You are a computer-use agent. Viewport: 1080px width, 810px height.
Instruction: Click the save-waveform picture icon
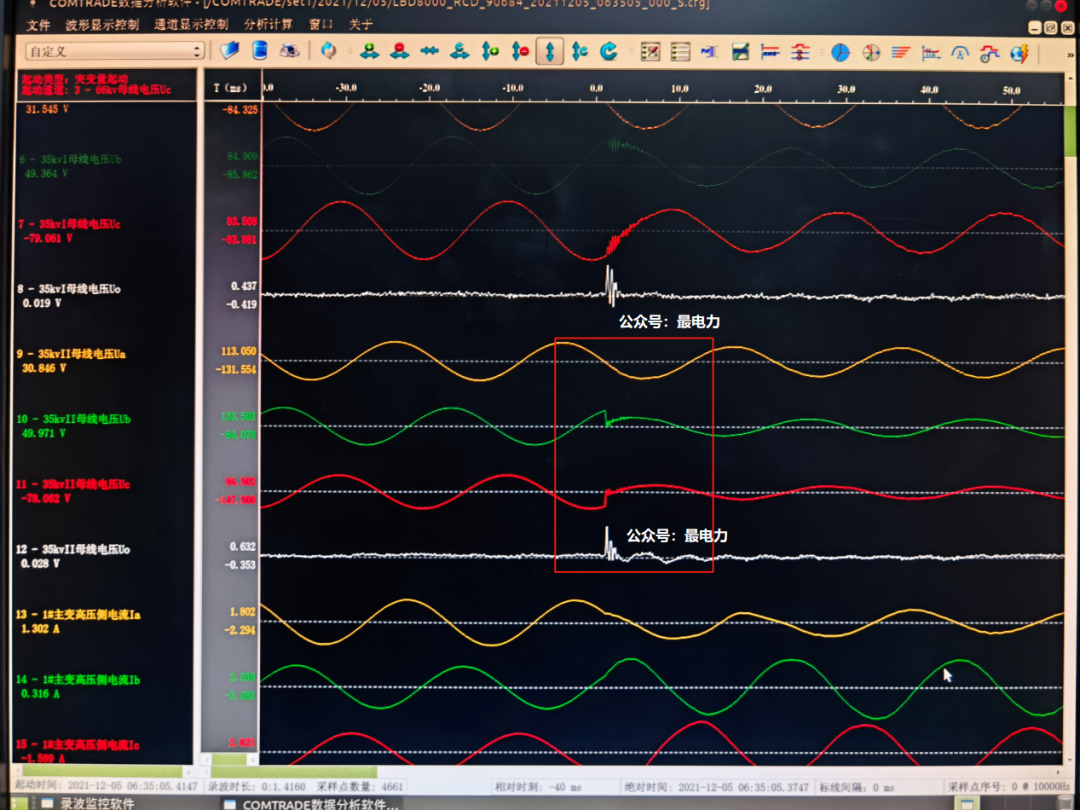(x=740, y=52)
